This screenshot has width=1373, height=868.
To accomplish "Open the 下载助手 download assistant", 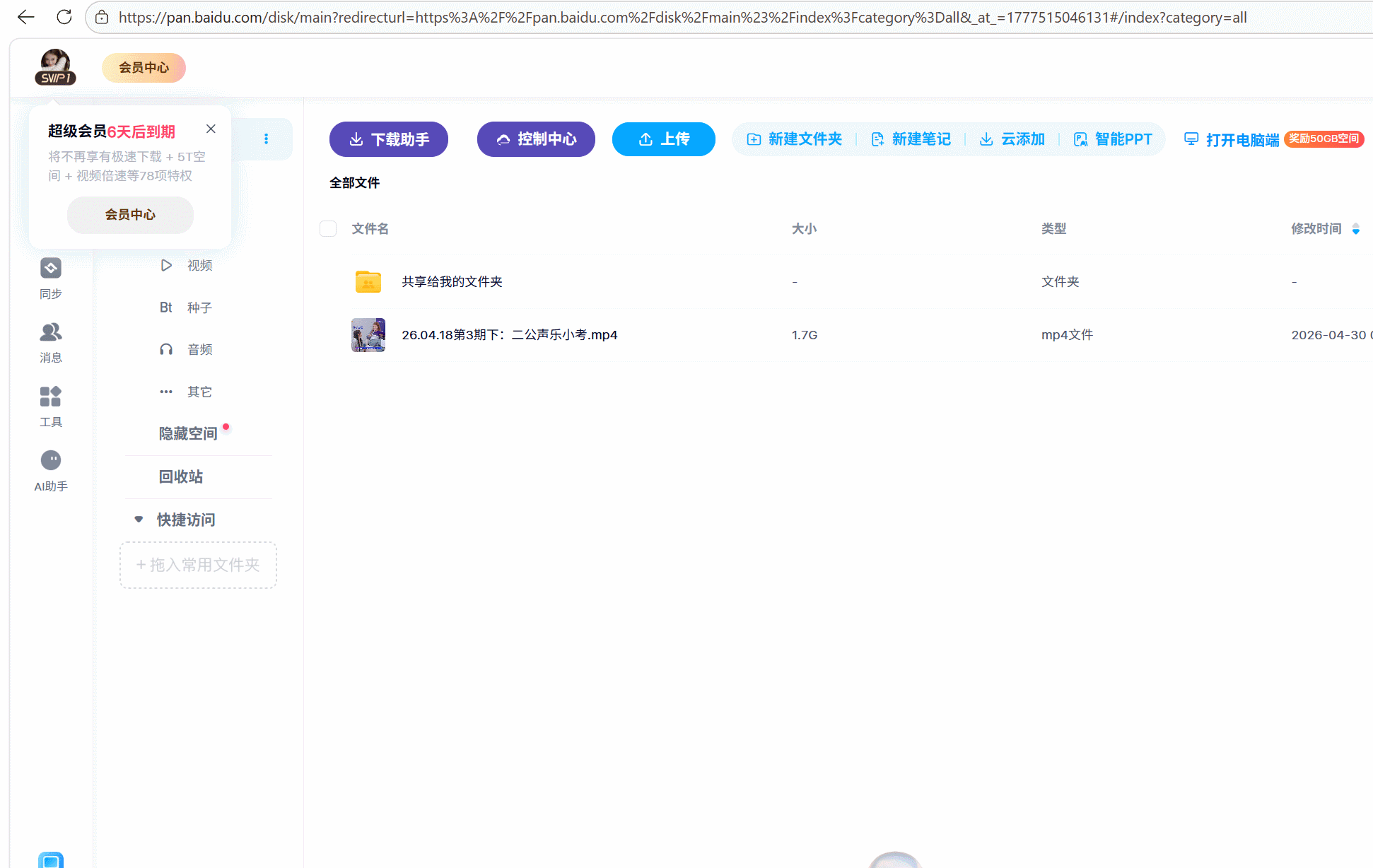I will (x=388, y=139).
